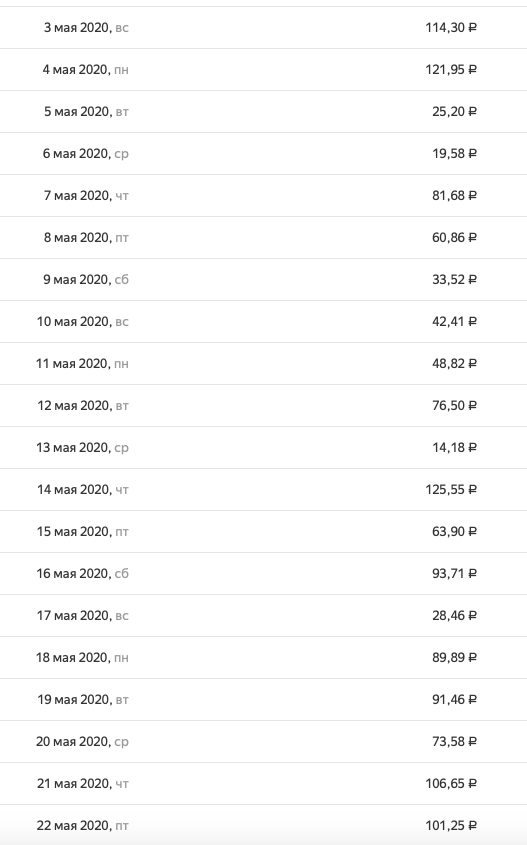The image size is (527, 845).
Task: Click the 42,41 ₽ amount
Action: click(x=454, y=322)
